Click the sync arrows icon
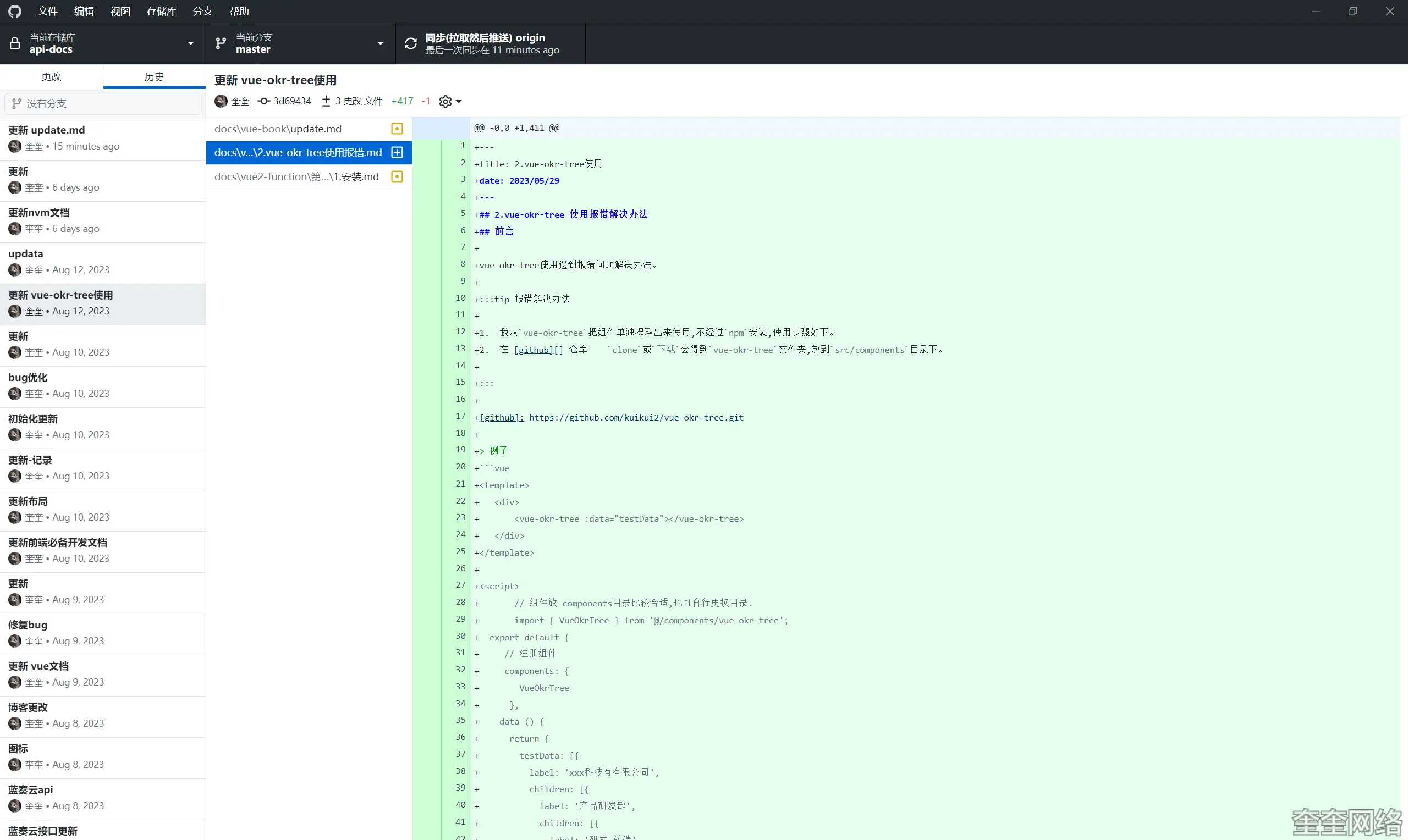The width and height of the screenshot is (1408, 840). pyautogui.click(x=411, y=43)
